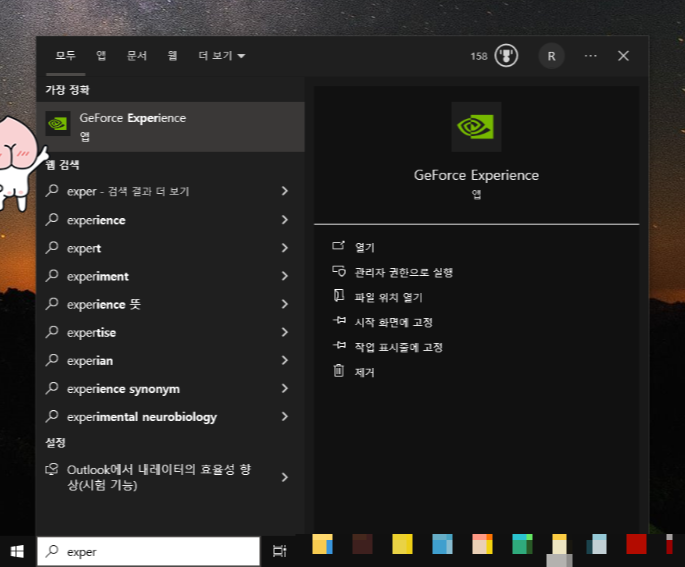Open the R account avatar
Screen dimensions: 685x567
tap(551, 56)
